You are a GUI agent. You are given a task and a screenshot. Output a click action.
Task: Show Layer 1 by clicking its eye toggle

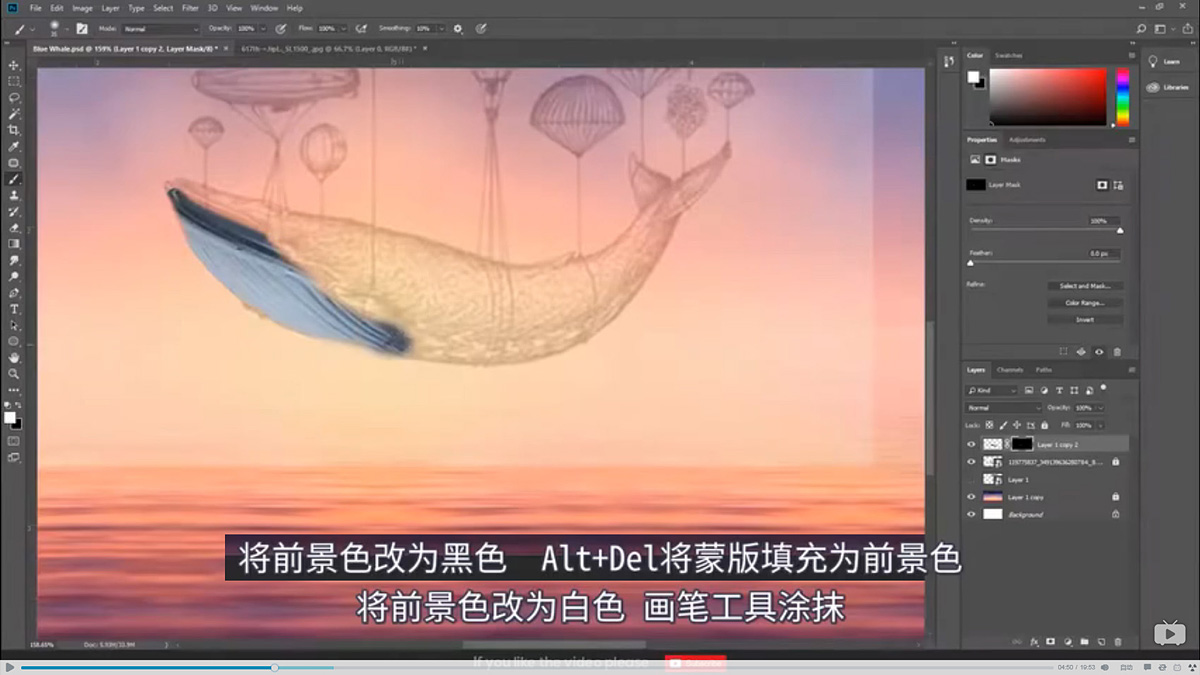[971, 480]
